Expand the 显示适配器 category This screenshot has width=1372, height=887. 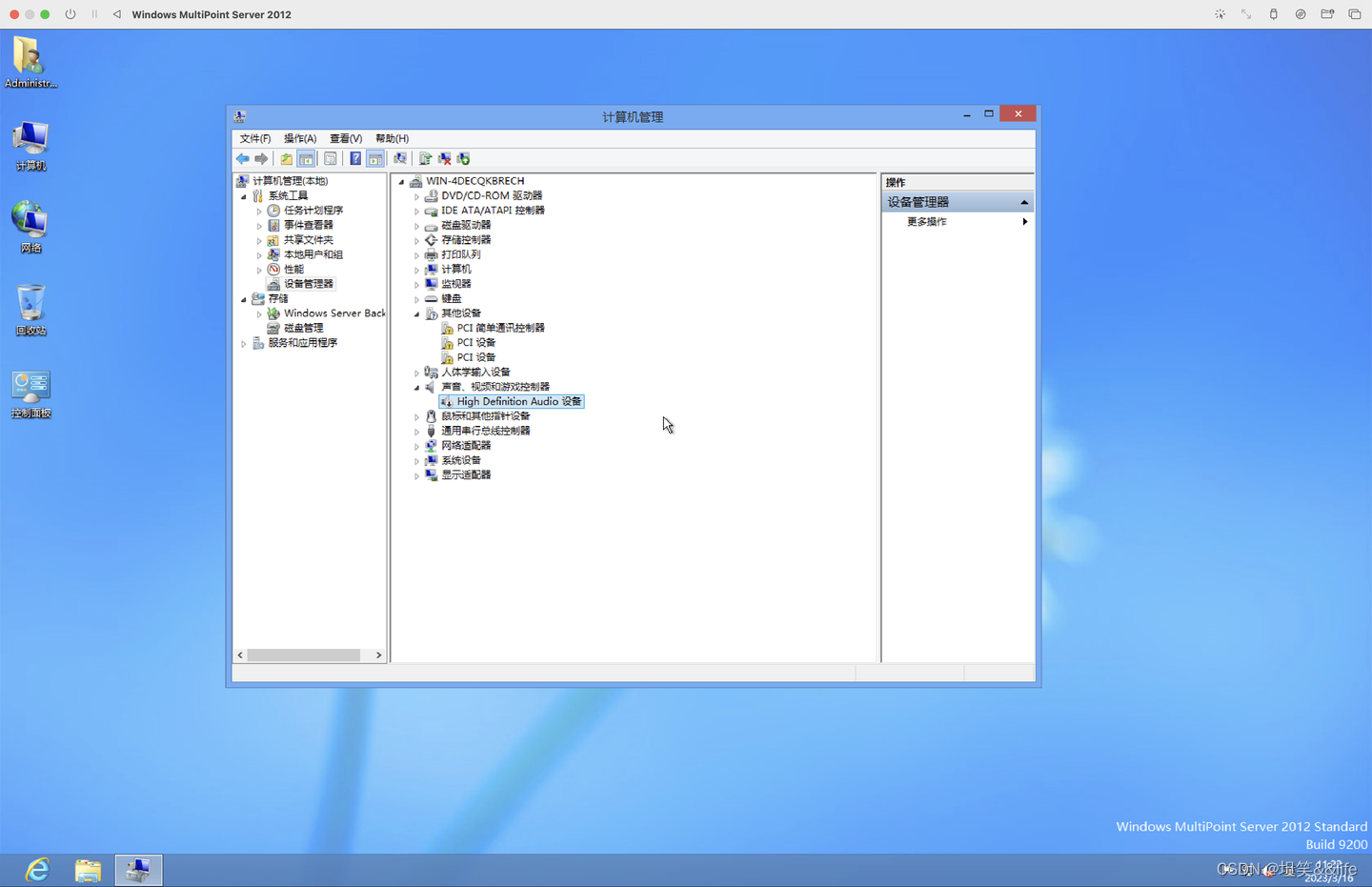point(416,475)
